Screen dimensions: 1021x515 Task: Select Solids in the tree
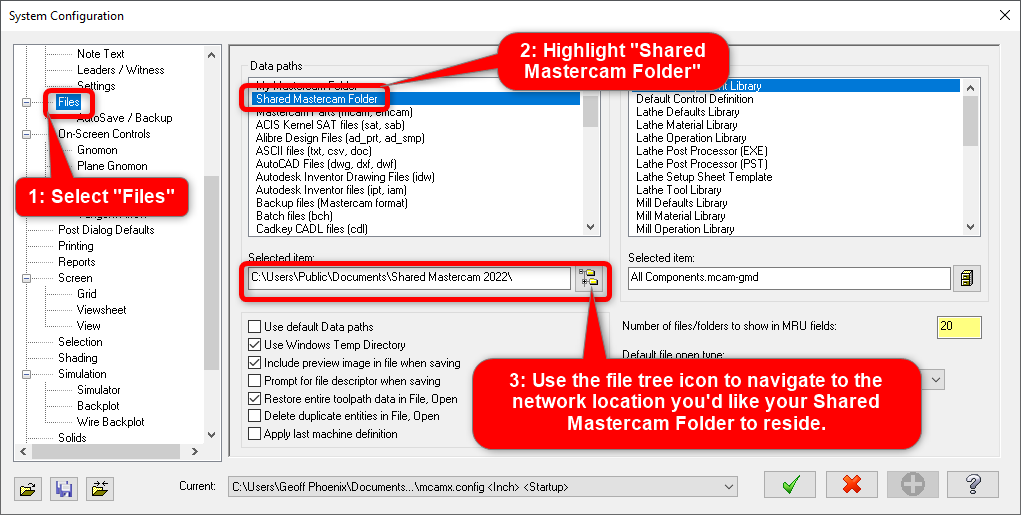72,438
